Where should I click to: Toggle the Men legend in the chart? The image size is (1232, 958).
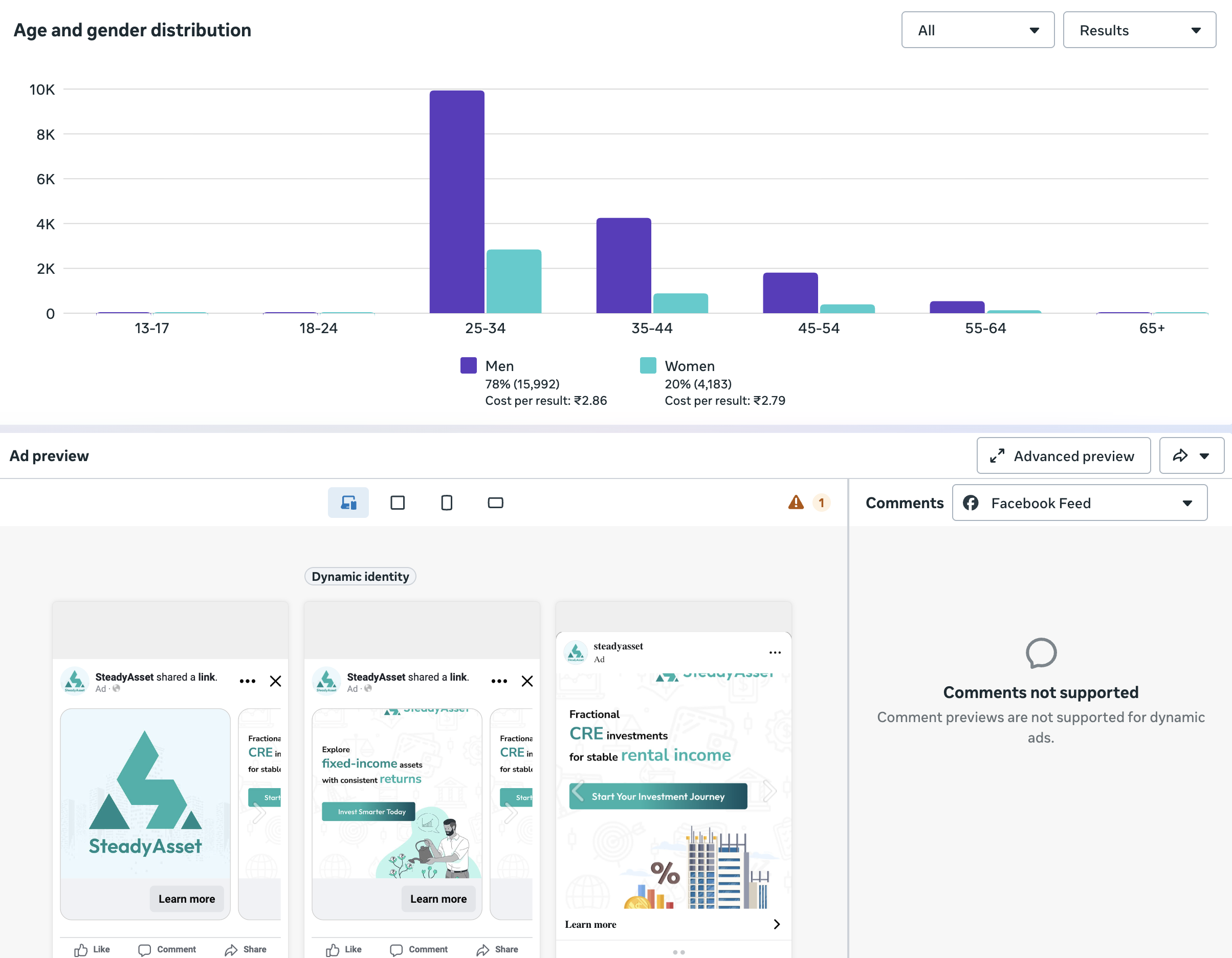[x=468, y=365]
